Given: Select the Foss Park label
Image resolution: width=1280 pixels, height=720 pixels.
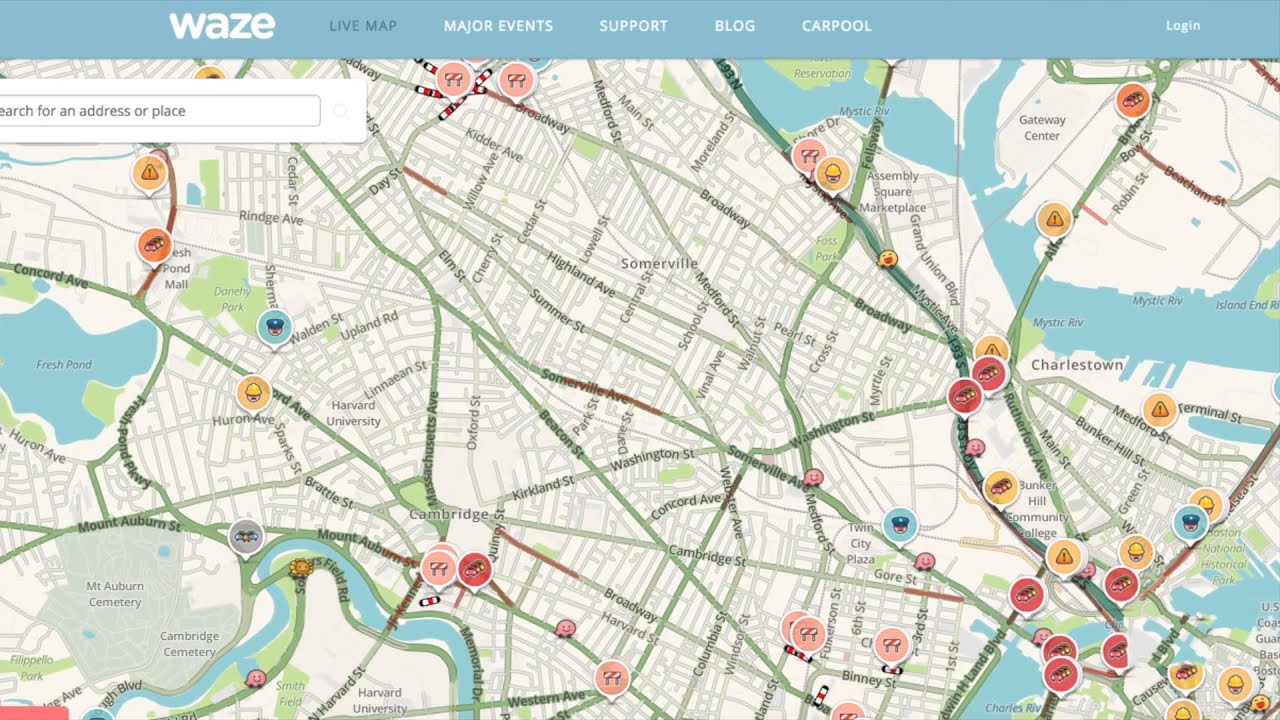Looking at the screenshot, I should tap(827, 248).
